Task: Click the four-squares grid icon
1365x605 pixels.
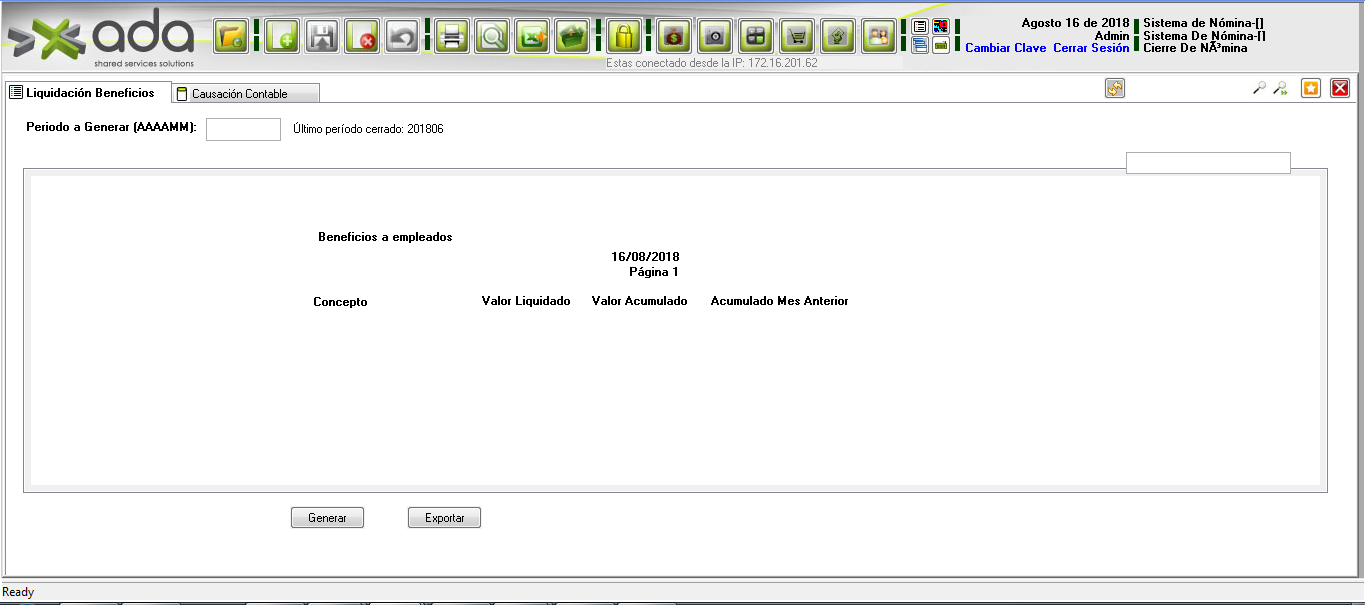Action: point(756,37)
